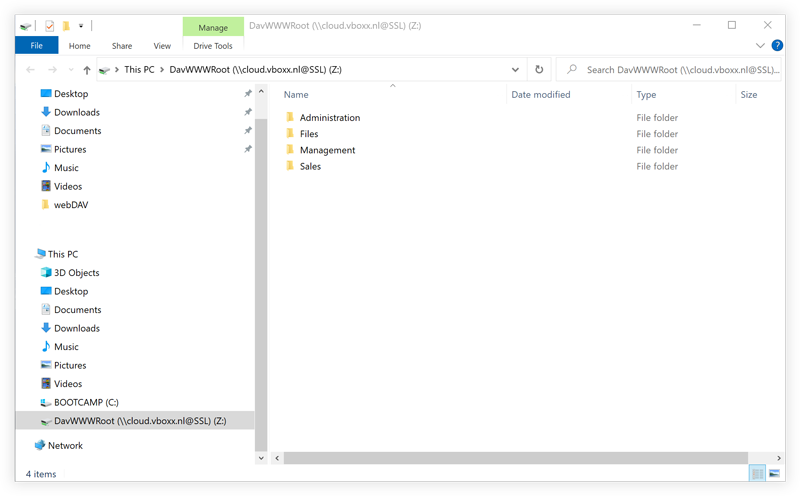Click the magnifier search icon

point(572,69)
